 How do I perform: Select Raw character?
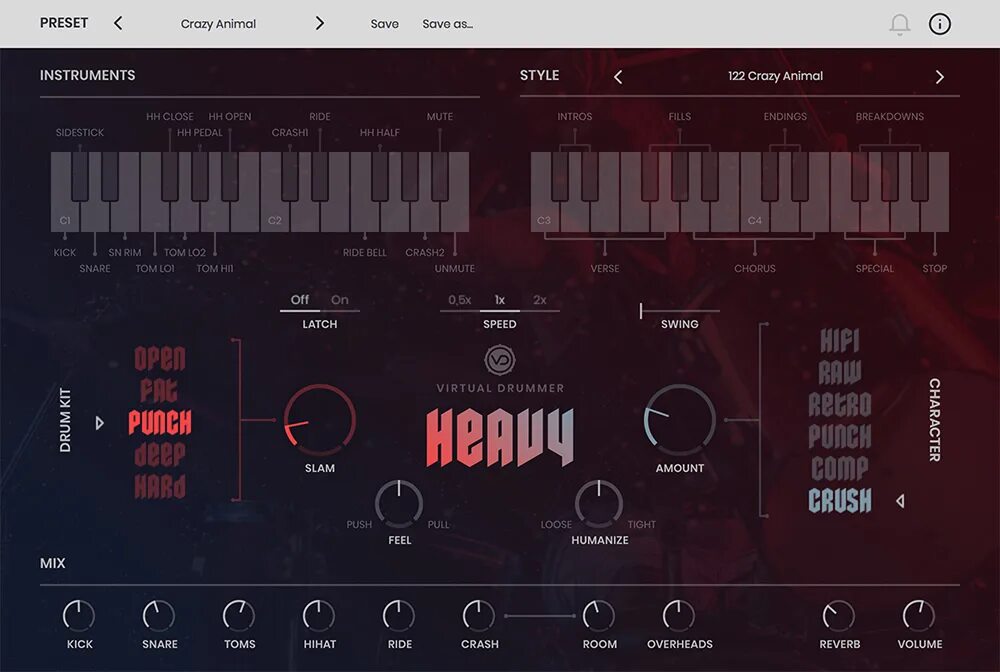pyautogui.click(x=840, y=372)
